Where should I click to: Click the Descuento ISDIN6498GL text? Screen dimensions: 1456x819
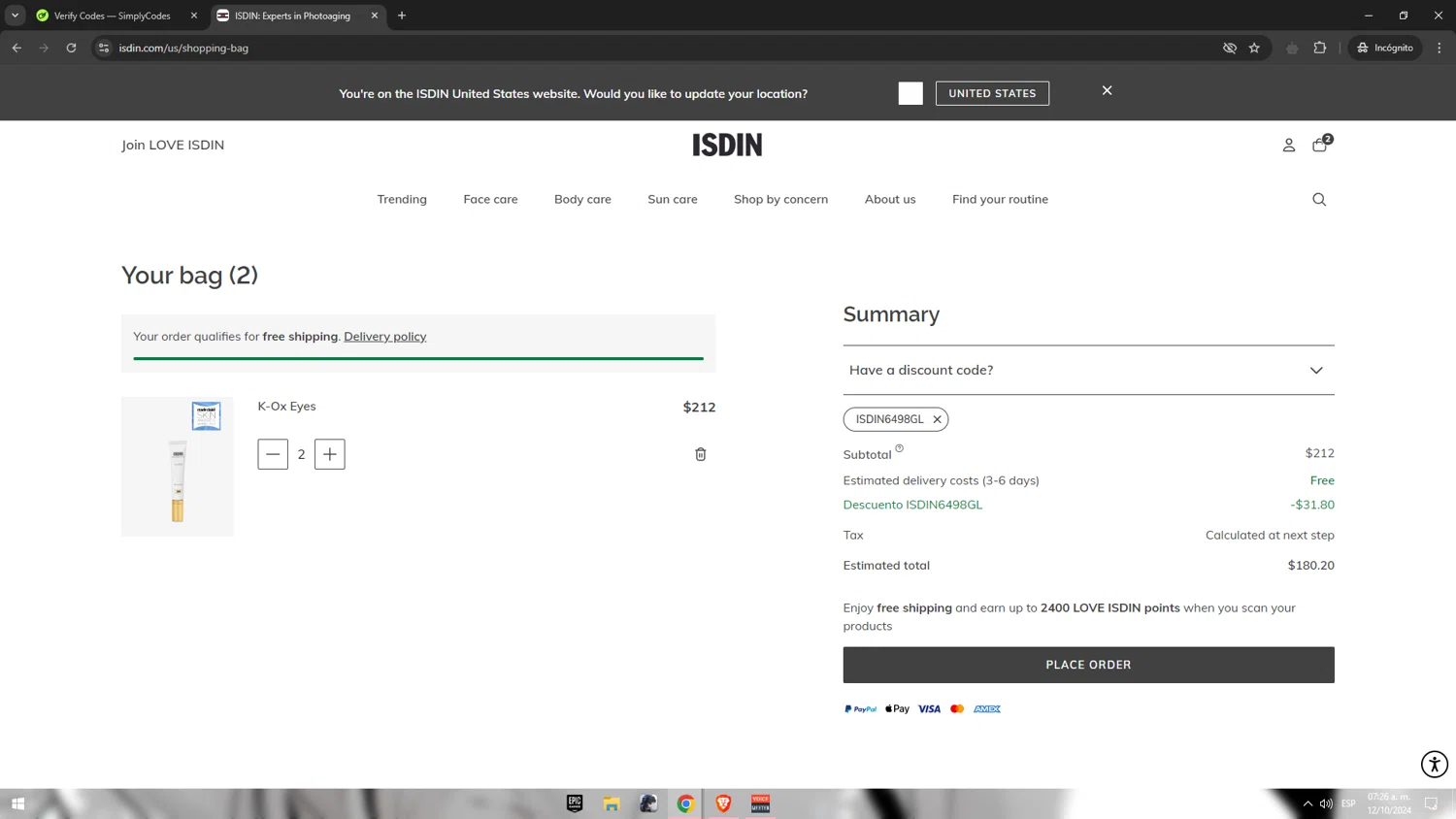912,505
